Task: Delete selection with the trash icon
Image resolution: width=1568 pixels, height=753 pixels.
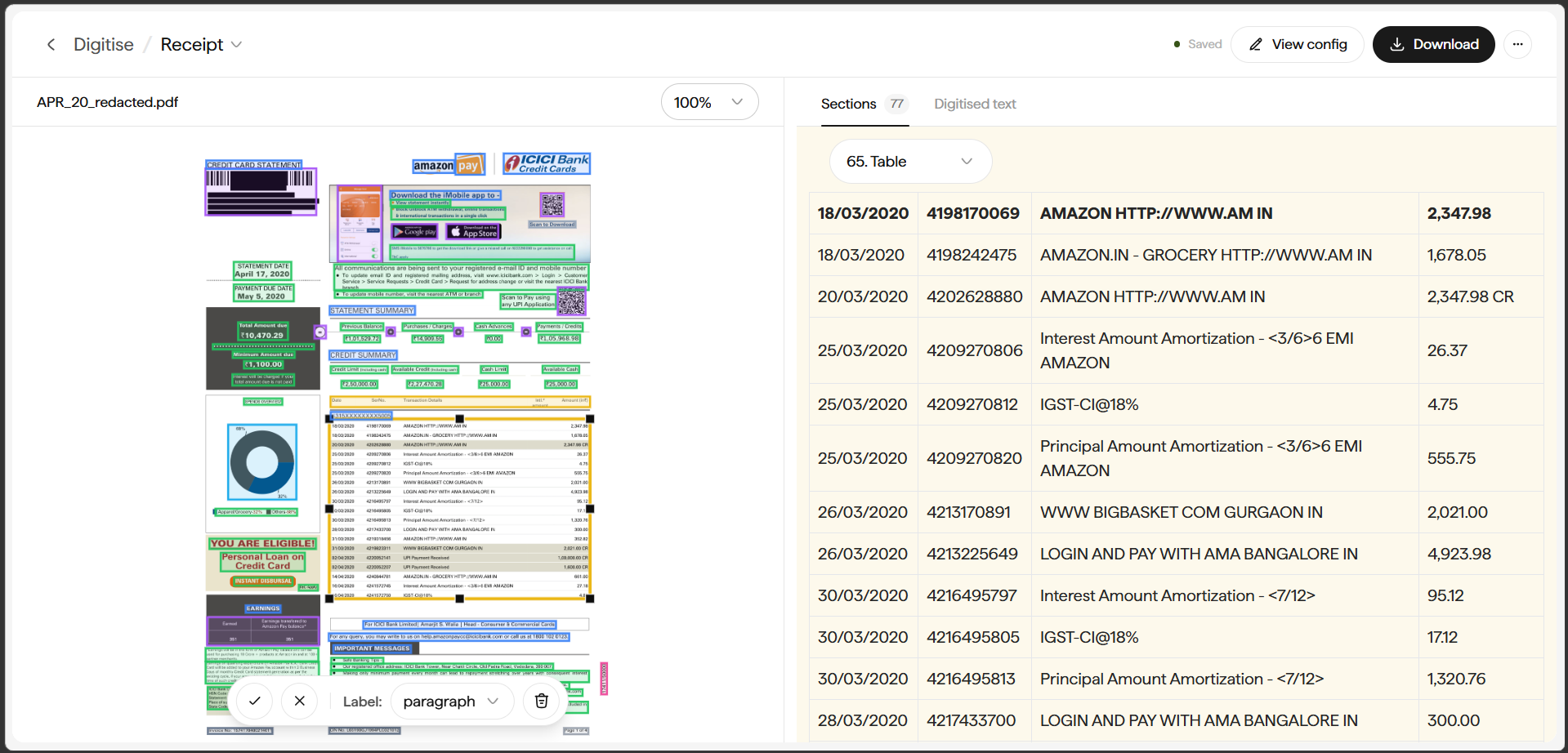Action: (541, 701)
